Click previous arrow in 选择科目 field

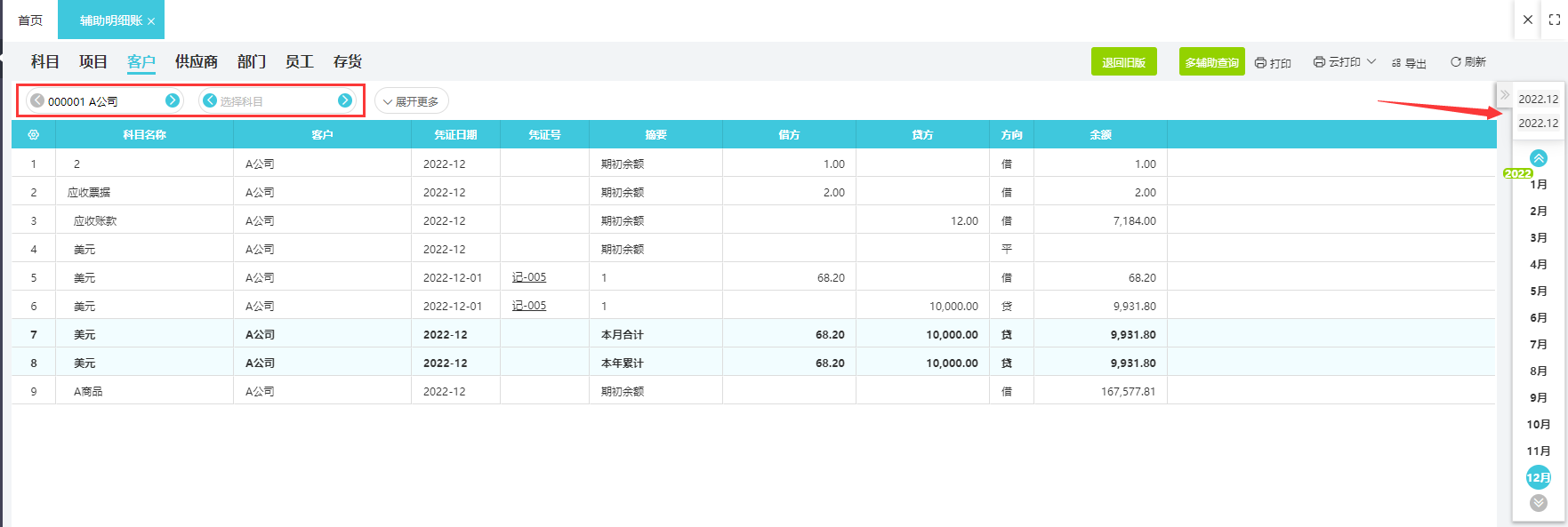click(210, 100)
